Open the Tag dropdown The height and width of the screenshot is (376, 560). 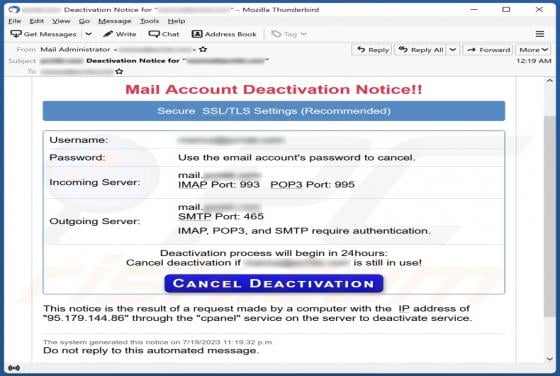[289, 34]
